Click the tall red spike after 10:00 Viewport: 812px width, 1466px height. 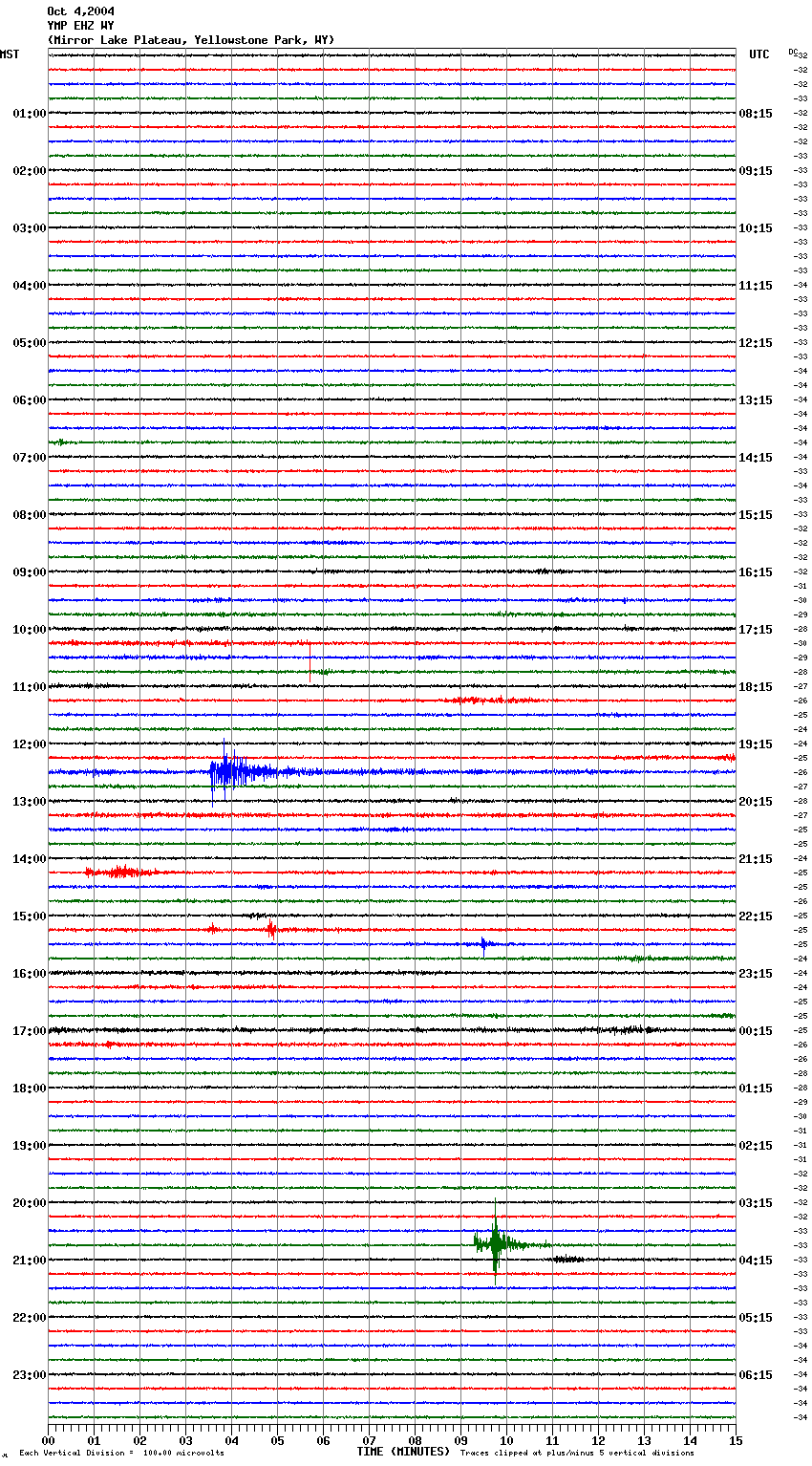310,661
